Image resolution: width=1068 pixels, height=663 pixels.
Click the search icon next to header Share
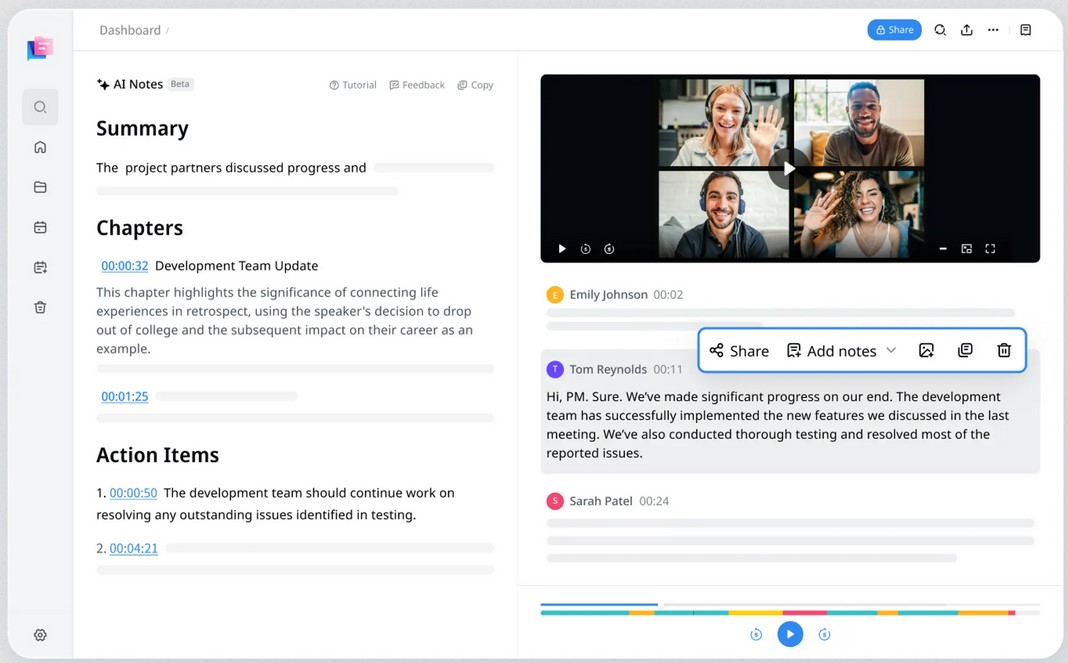point(940,30)
